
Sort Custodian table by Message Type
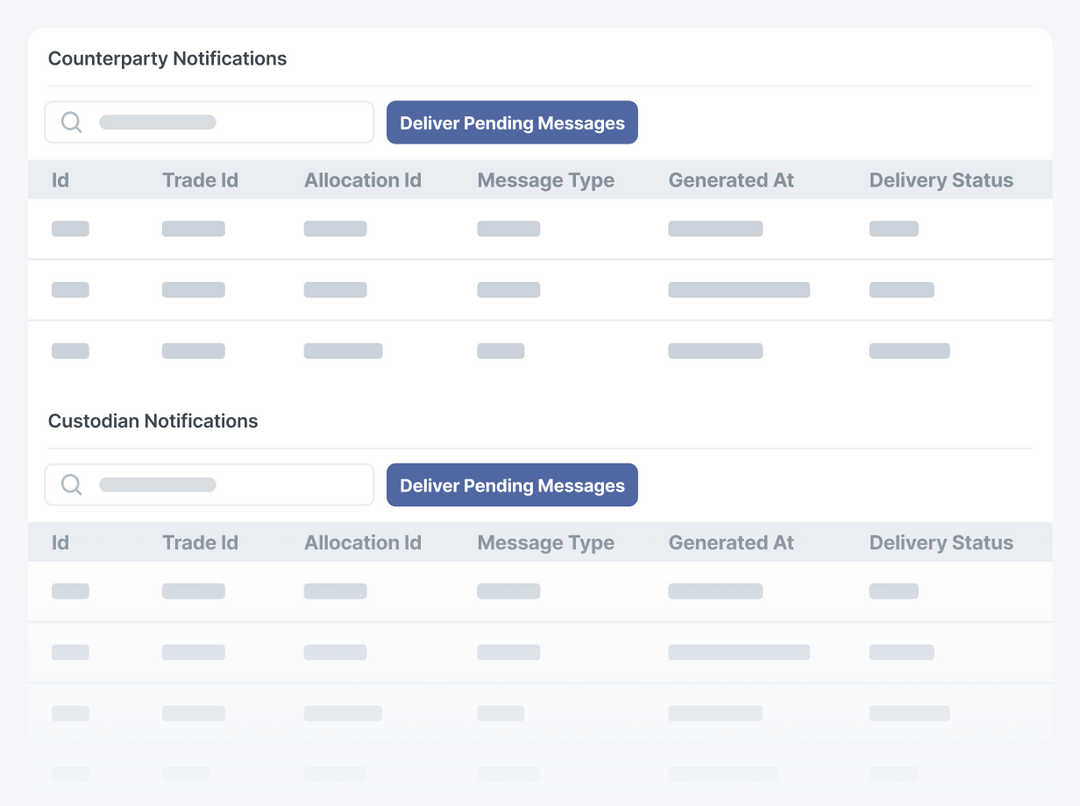pos(546,543)
